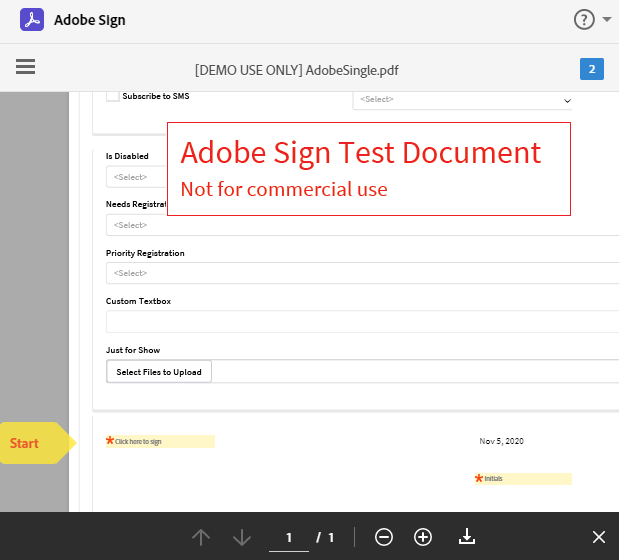Open the hamburger menu
This screenshot has height=560, width=619.
point(25,66)
